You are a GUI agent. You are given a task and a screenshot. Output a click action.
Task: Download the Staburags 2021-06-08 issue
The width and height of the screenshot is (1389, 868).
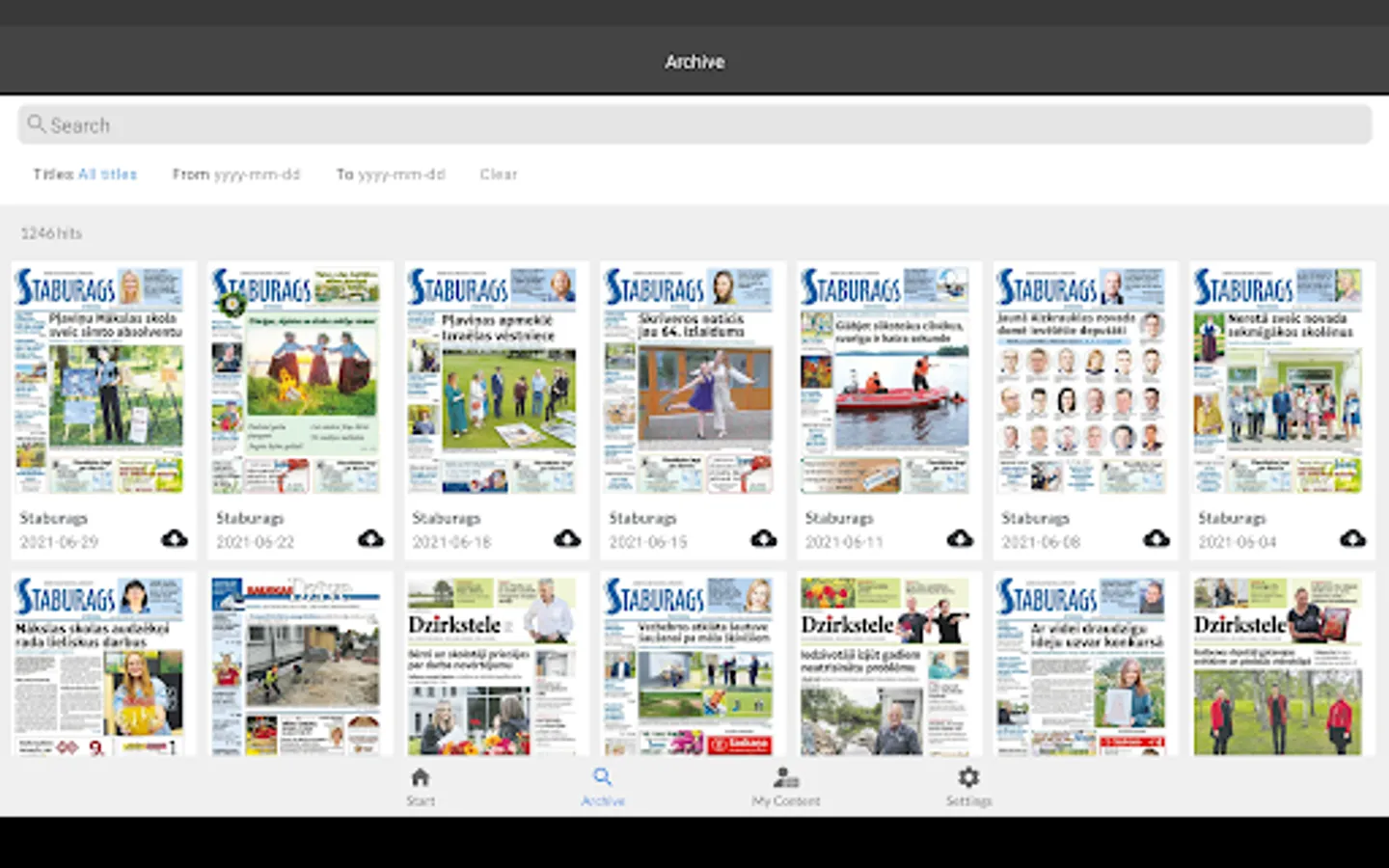pos(1157,538)
